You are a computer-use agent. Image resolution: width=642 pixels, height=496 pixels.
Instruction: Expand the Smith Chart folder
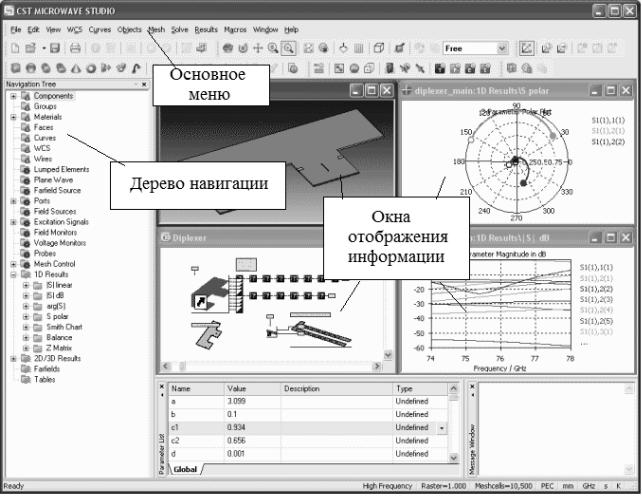(x=26, y=327)
